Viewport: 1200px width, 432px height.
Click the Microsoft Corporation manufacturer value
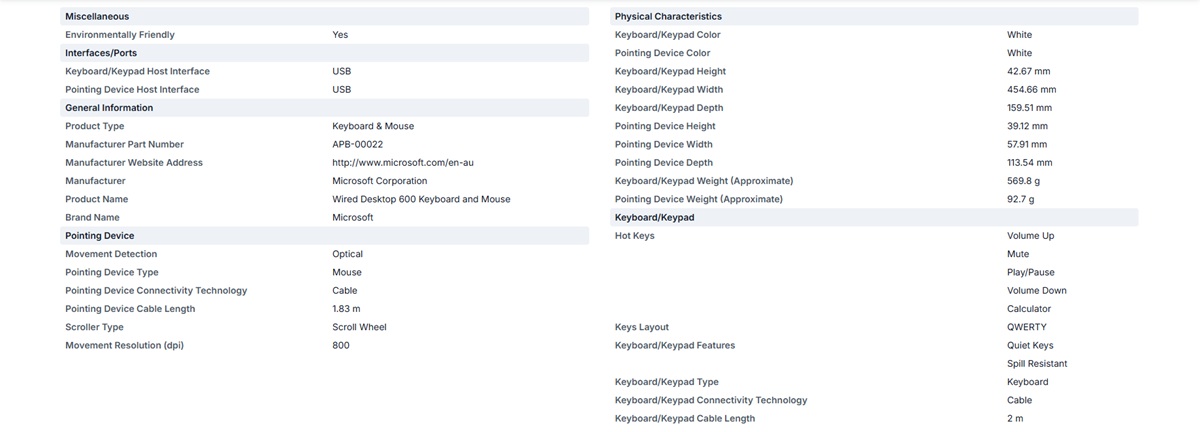pyautogui.click(x=379, y=181)
